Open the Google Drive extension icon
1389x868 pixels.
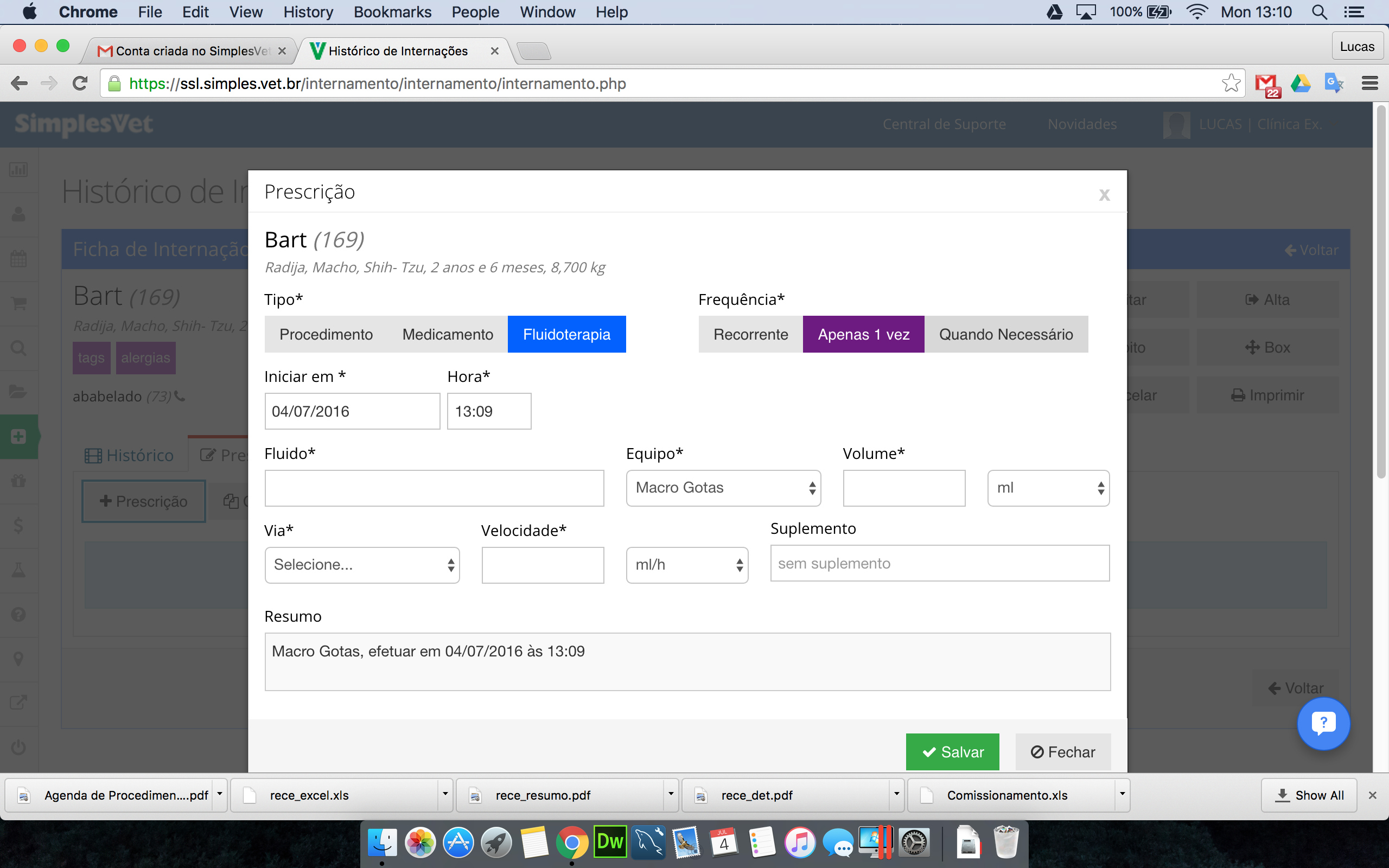point(1301,84)
